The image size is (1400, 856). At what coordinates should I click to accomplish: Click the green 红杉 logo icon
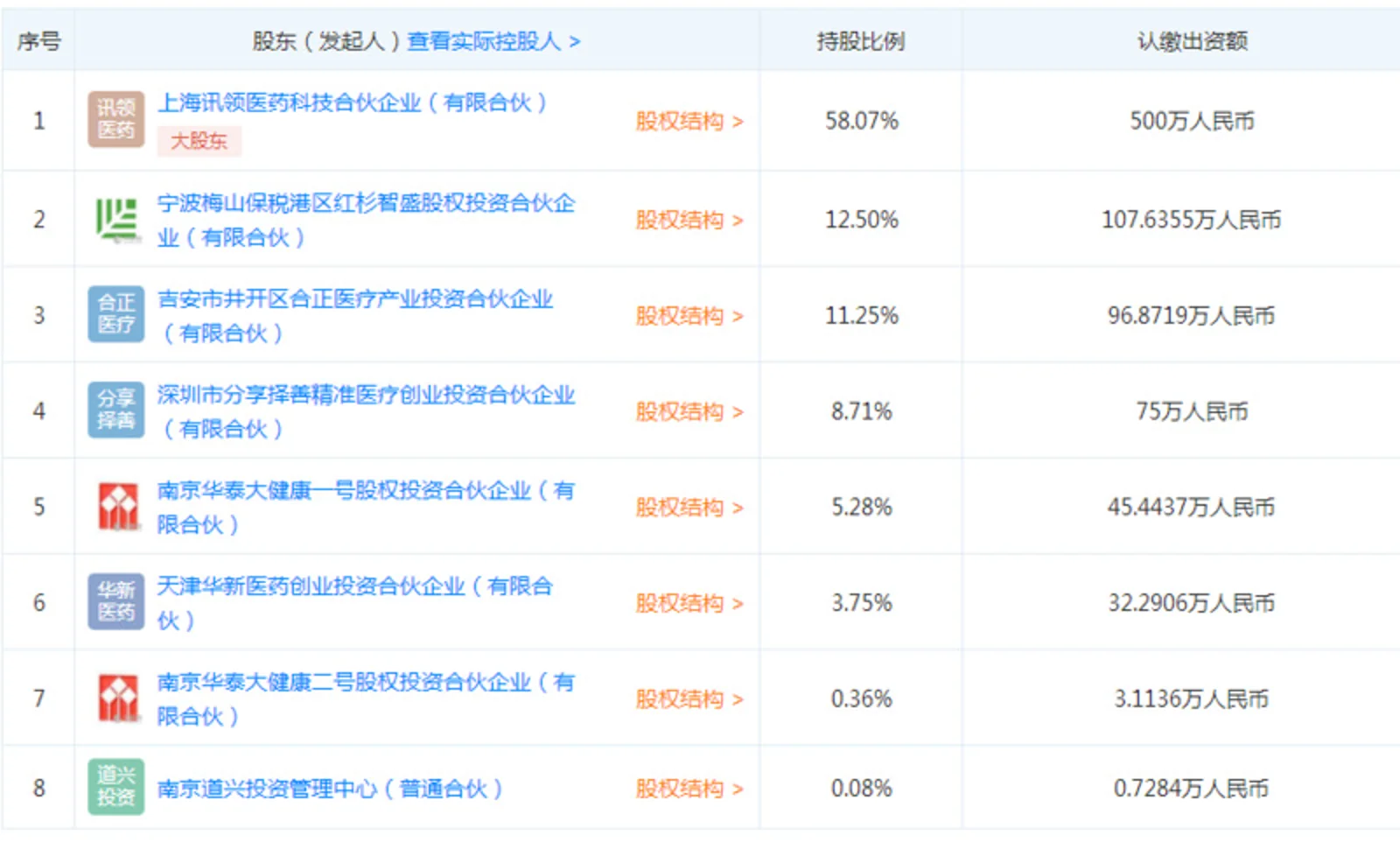115,219
